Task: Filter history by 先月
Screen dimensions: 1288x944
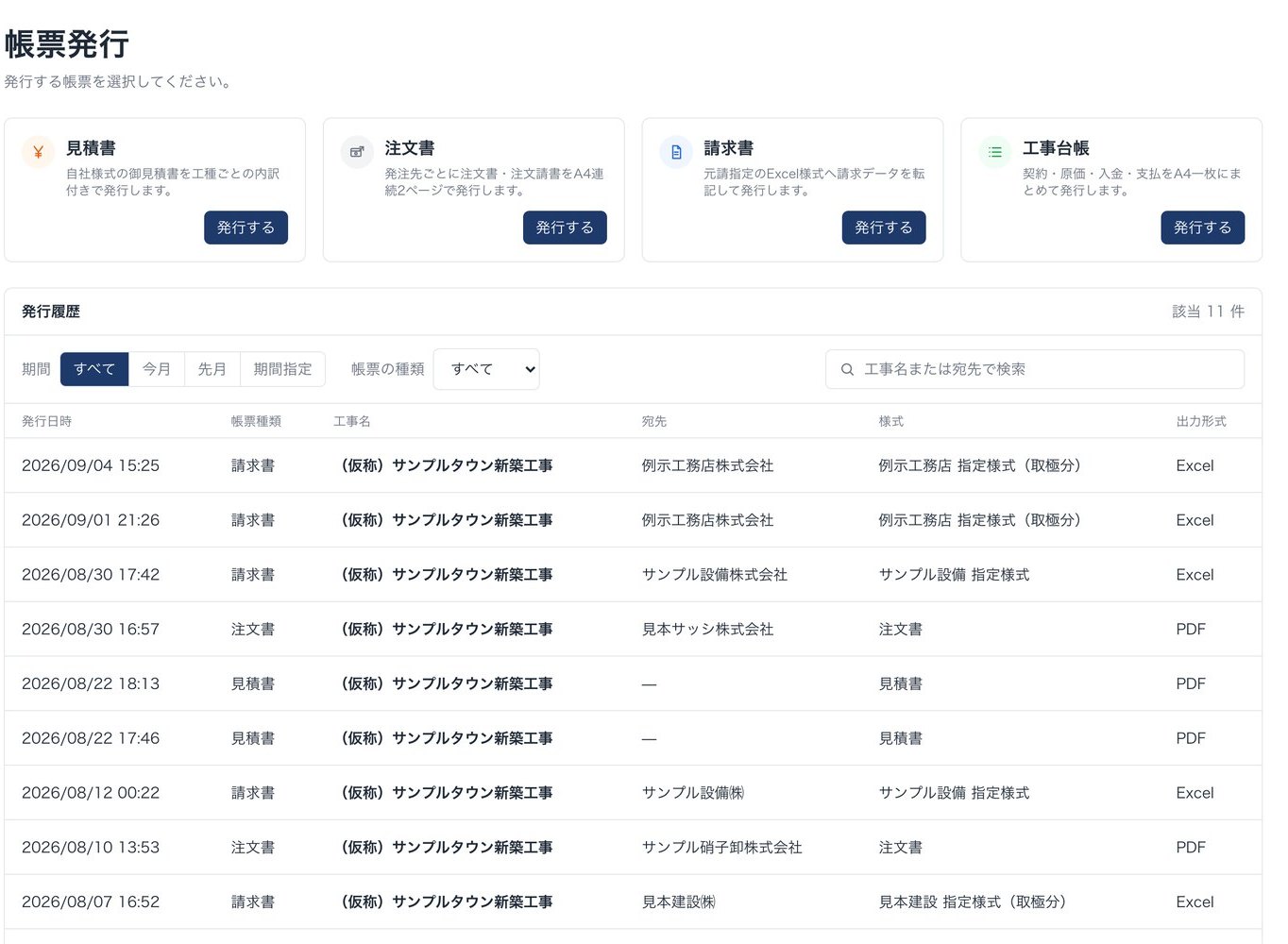Action: pyautogui.click(x=212, y=369)
